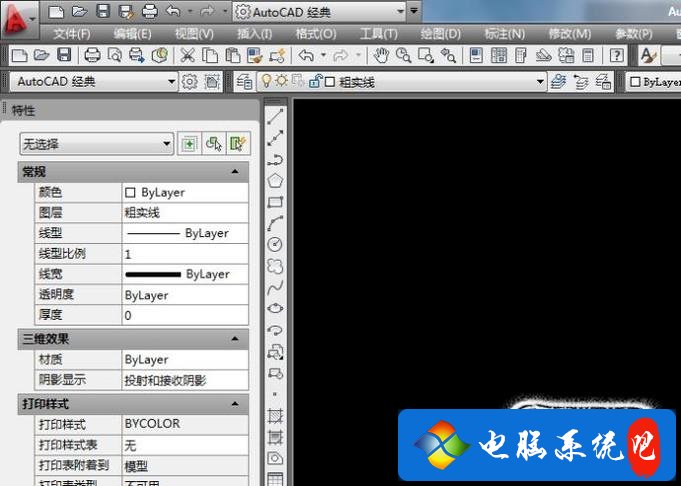
Task: Click the Zoom Window icon
Action: click(426, 56)
